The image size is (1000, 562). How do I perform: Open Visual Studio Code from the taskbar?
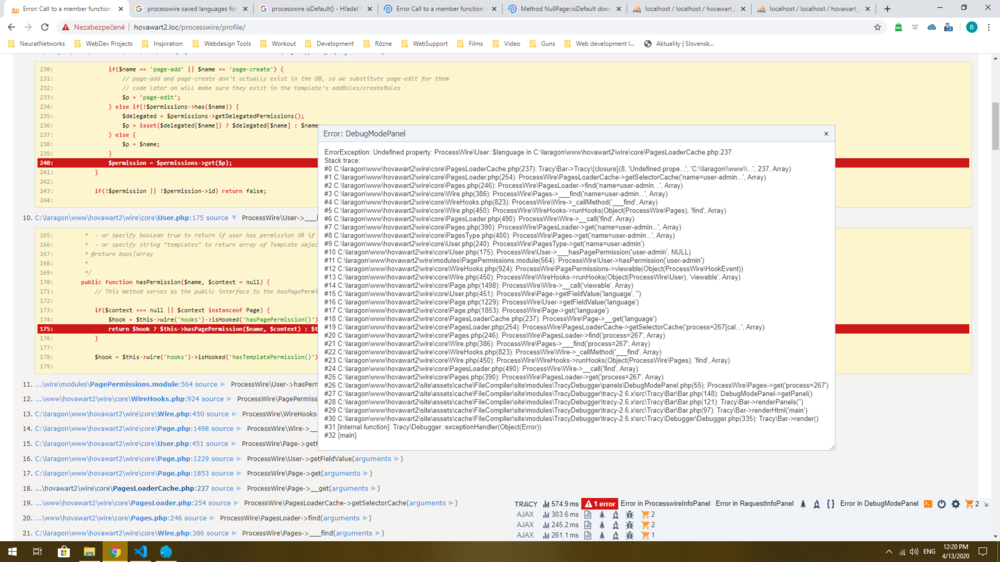pos(140,552)
